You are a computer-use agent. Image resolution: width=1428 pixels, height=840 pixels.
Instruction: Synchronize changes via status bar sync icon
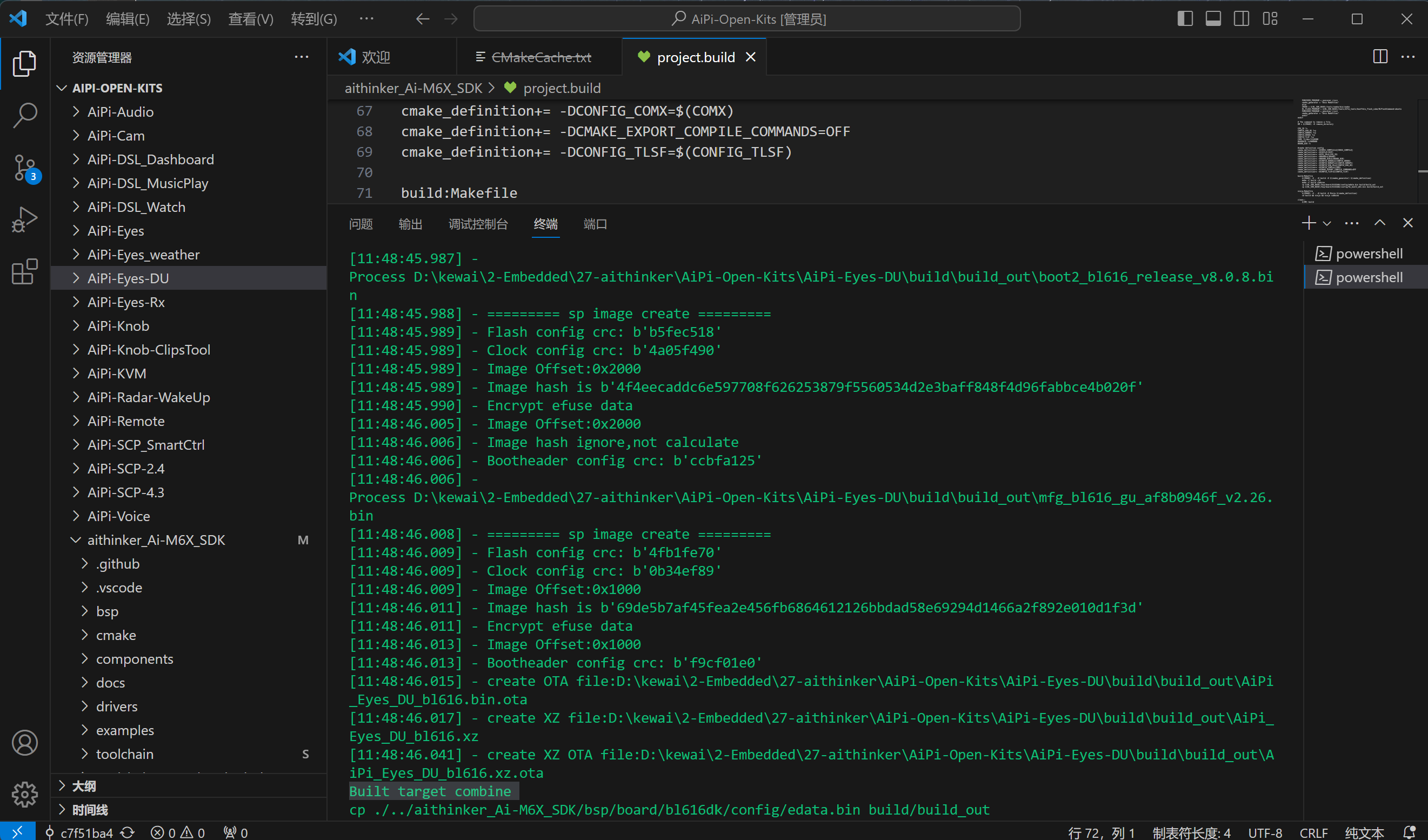[128, 832]
